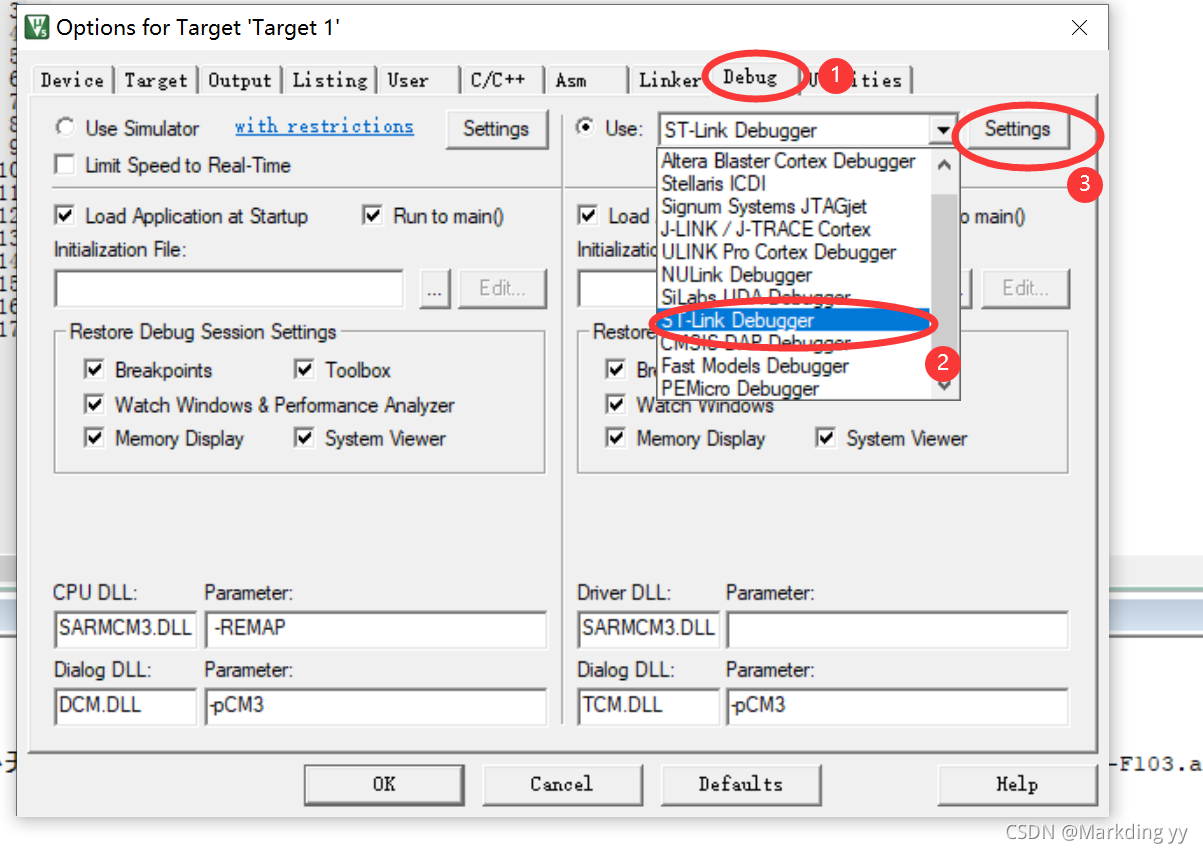Confirm with the OK button
Viewport: 1203px width, 853px height.
pos(384,784)
